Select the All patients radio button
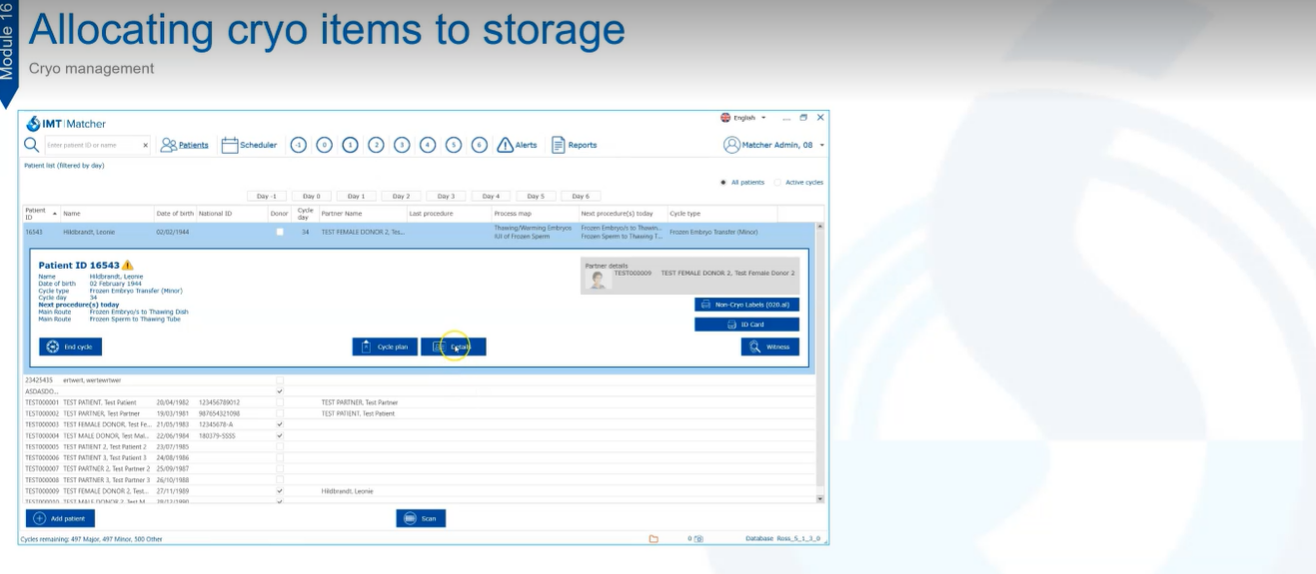Image resolution: width=1316 pixels, height=574 pixels. point(723,182)
